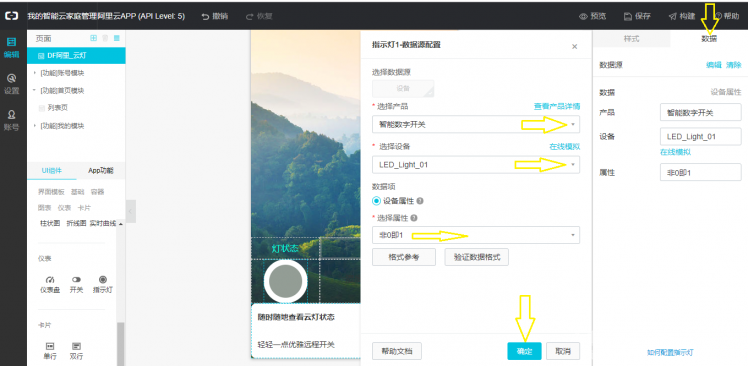Viewport: 748px width, 366px height.
Task: Open the 选择属性 dropdown 非0即1
Action: [476, 235]
